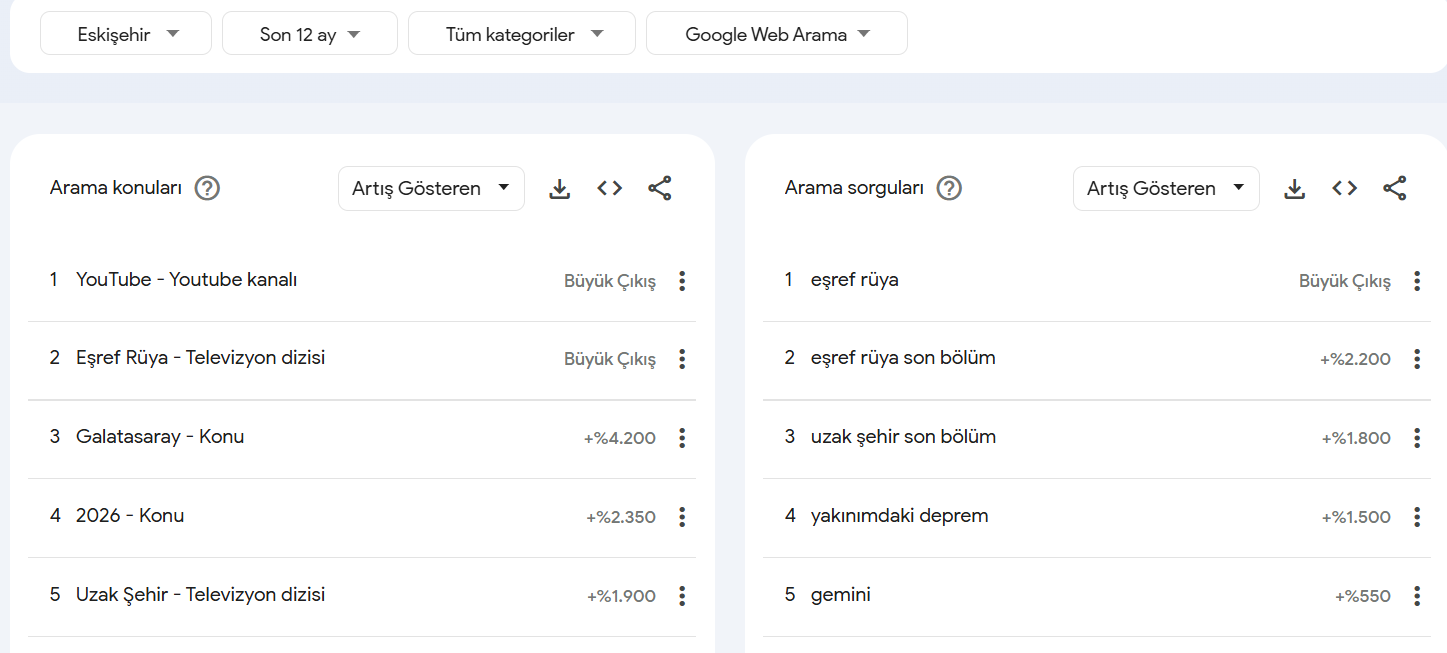The height and width of the screenshot is (653, 1447).
Task: Select the Uzak Şehir Televizyon dizisi entry
Action: pyautogui.click(x=200, y=595)
